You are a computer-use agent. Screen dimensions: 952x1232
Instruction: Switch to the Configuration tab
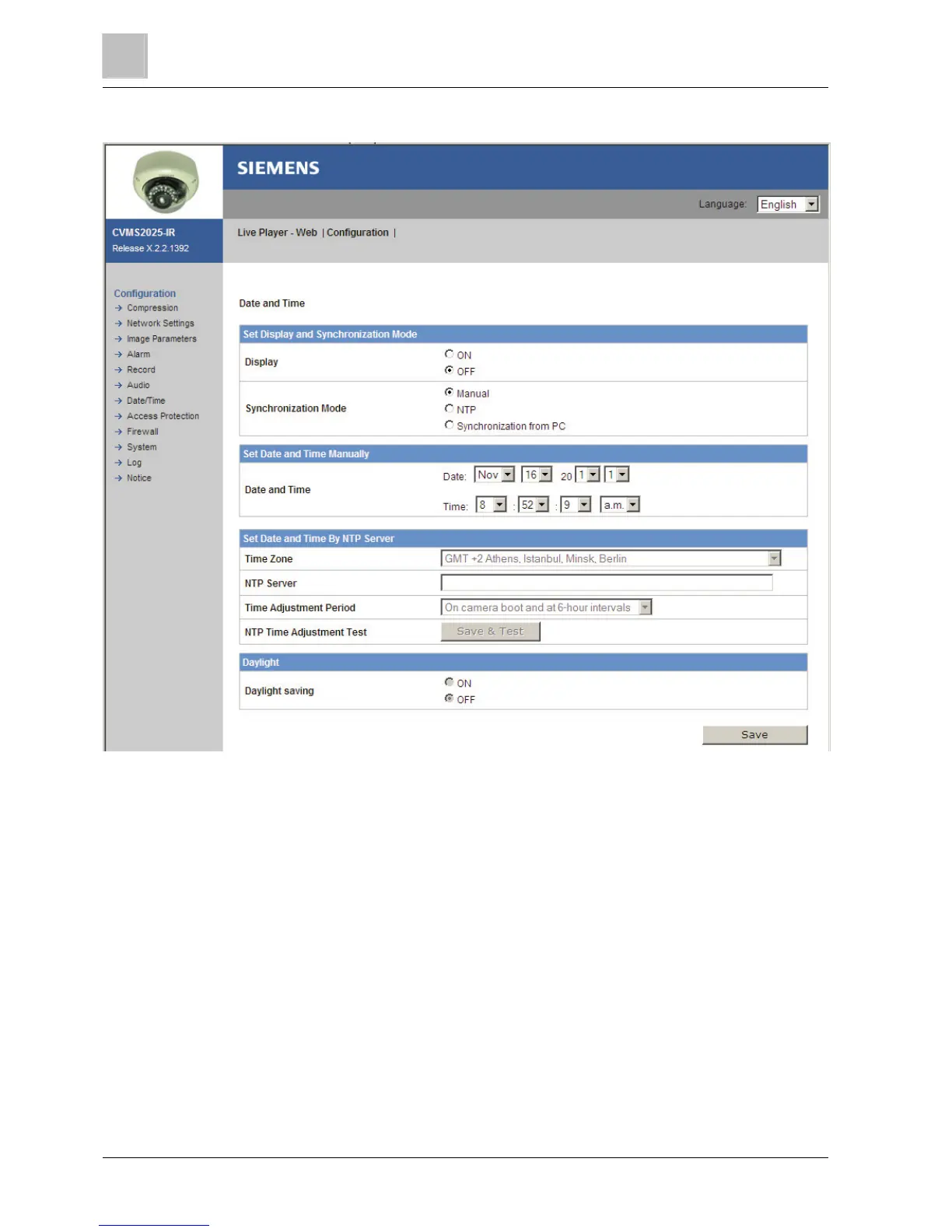point(357,233)
